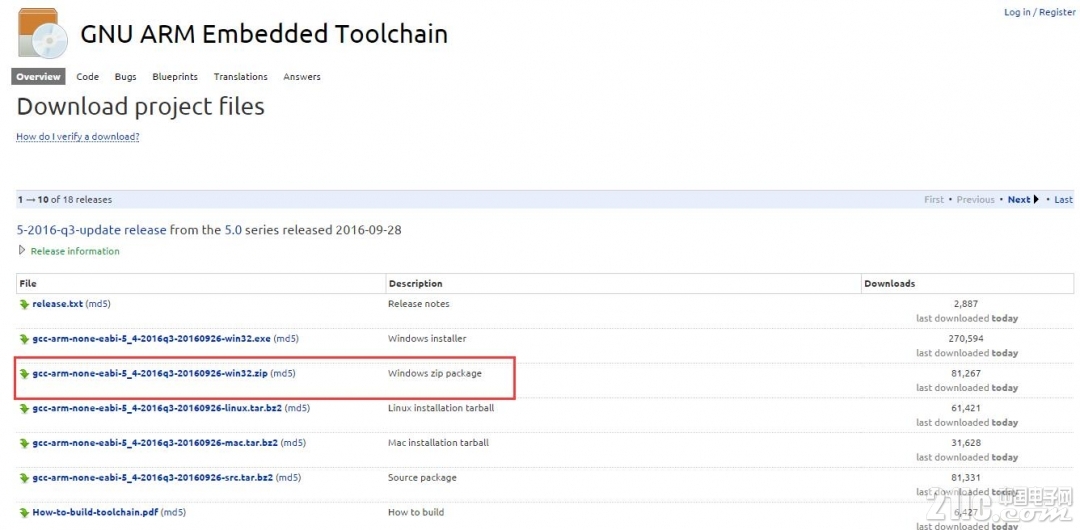Open the Blueprints tab

coord(175,77)
